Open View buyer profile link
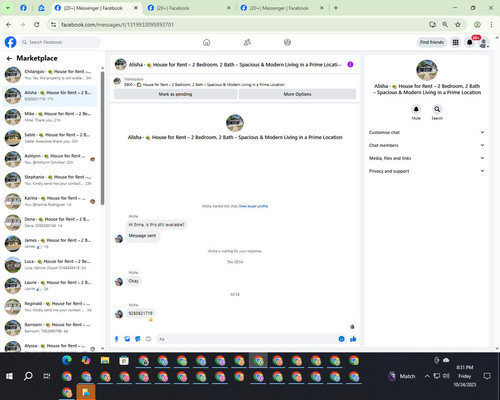Viewport: 500px width, 400px height. [x=253, y=206]
